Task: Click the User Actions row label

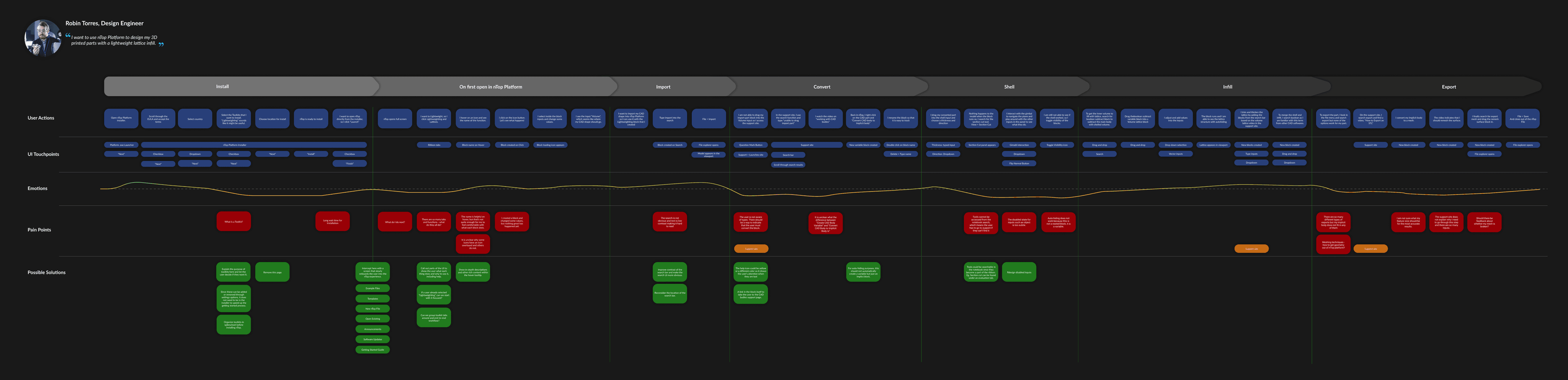Action: pyautogui.click(x=41, y=118)
